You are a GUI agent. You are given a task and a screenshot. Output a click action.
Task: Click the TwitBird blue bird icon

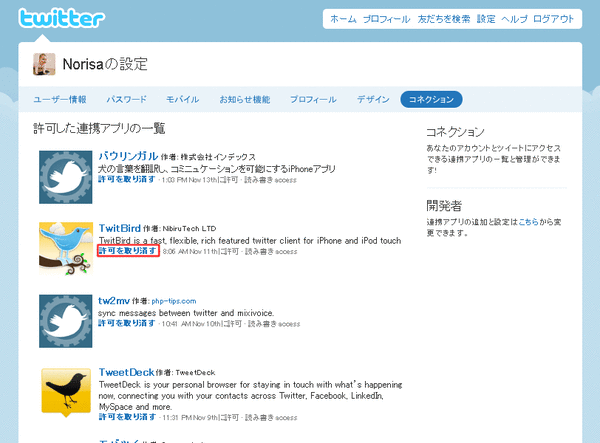(x=66, y=249)
